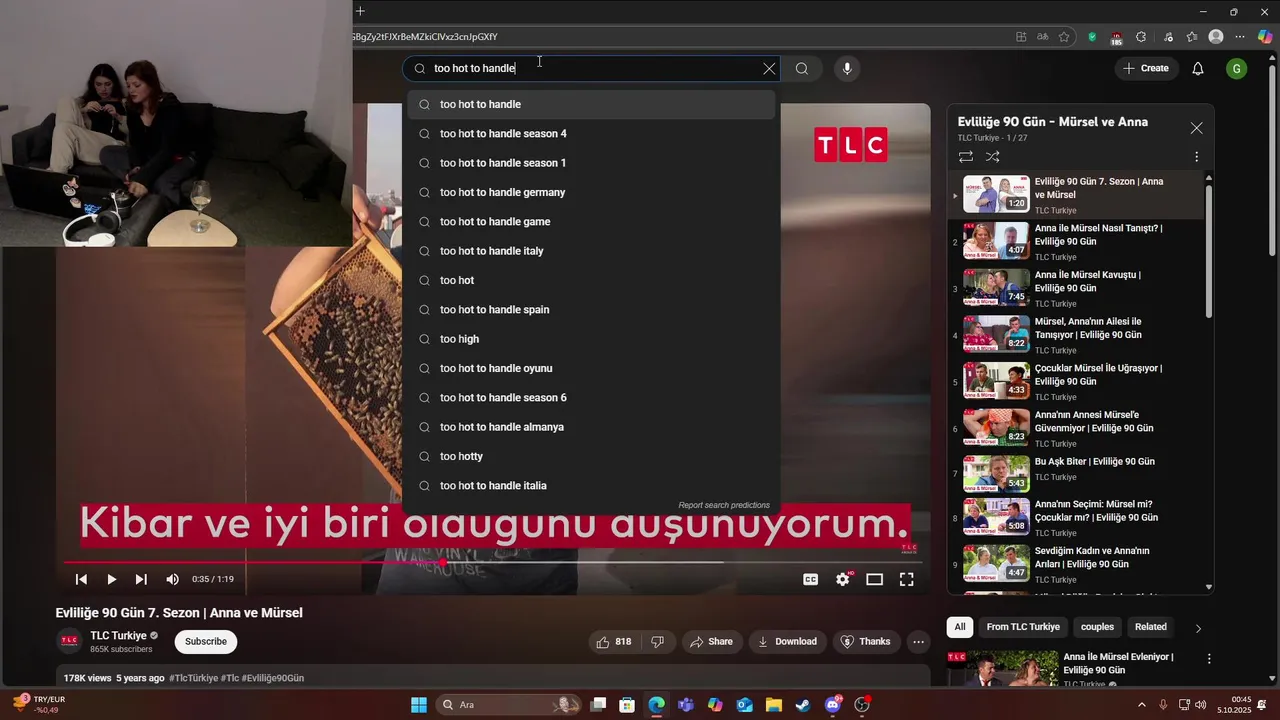1280x720 pixels.
Task: Open playlist three-dot options menu
Action: [x=1196, y=157]
